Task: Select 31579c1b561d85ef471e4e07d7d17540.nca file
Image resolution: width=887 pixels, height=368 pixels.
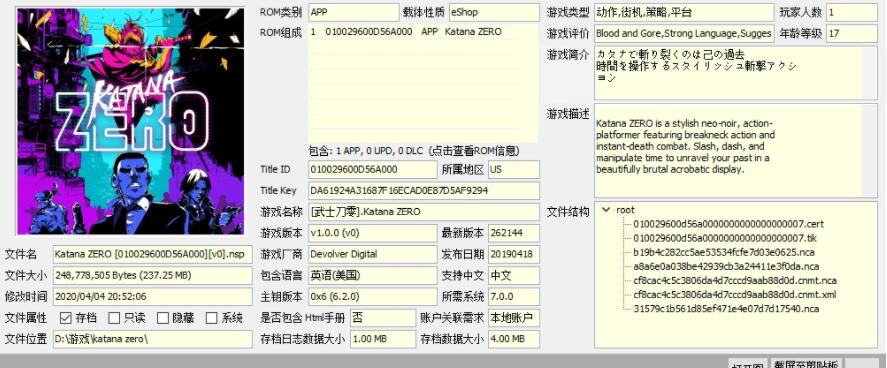Action: pos(726,309)
